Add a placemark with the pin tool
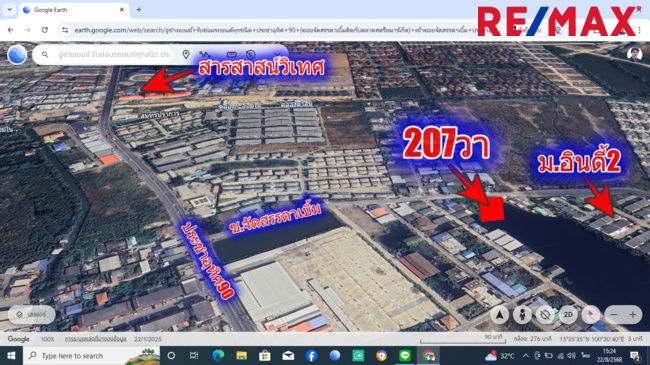 tap(186, 54)
